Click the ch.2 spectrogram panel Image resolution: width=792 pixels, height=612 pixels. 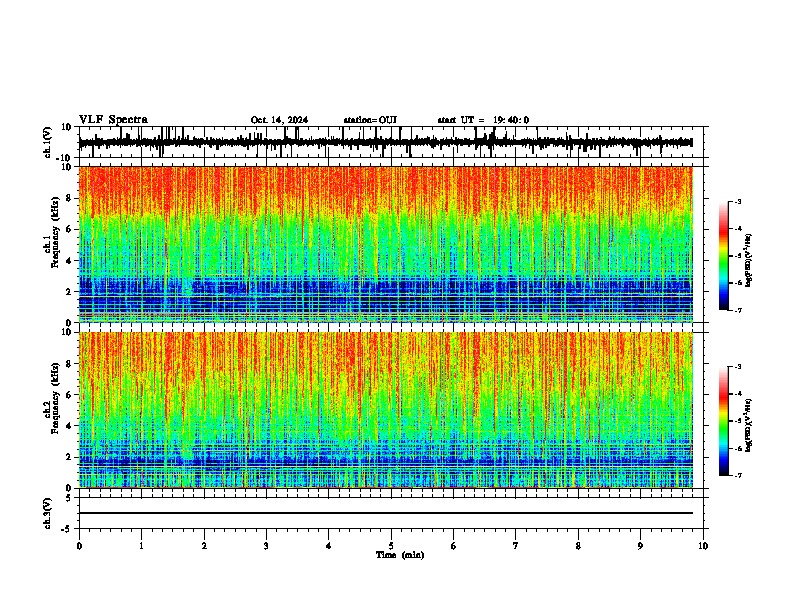click(x=386, y=410)
